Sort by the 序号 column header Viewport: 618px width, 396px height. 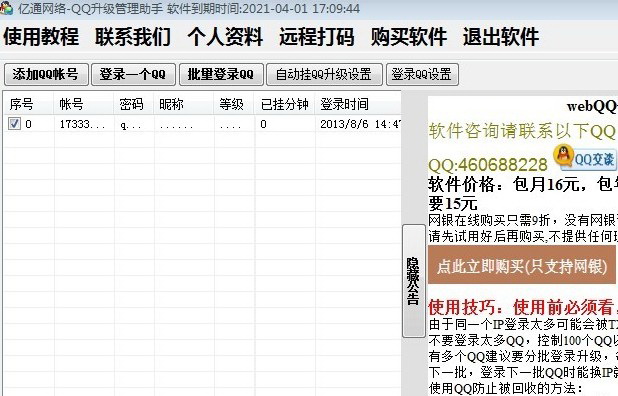(28, 104)
